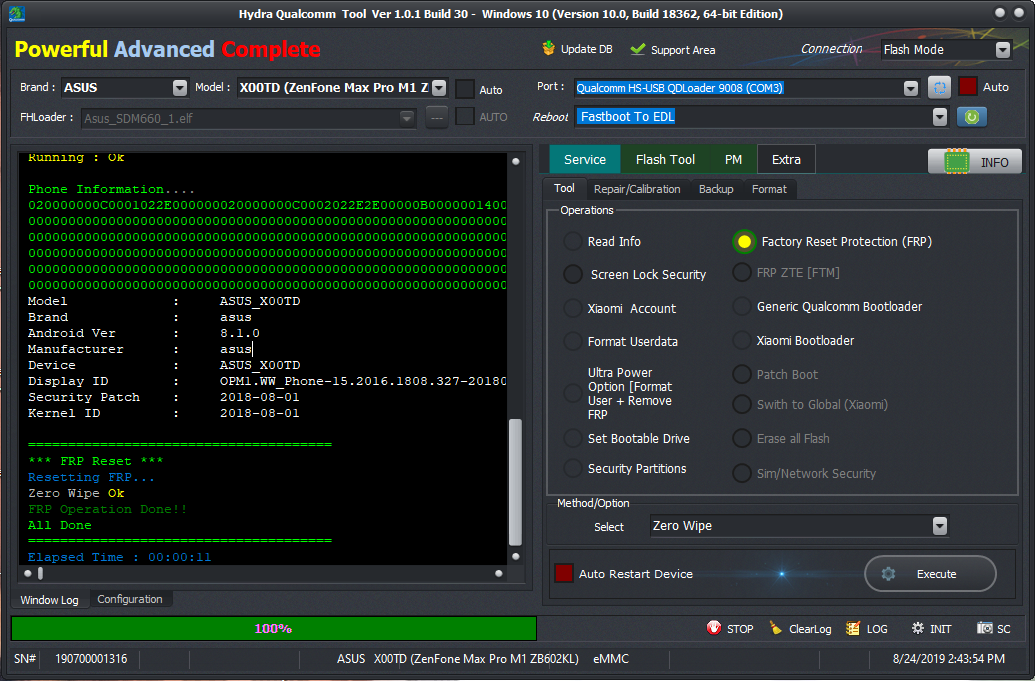This screenshot has width=1035, height=681.
Task: Select the Window Log tab
Action: pyautogui.click(x=50, y=600)
